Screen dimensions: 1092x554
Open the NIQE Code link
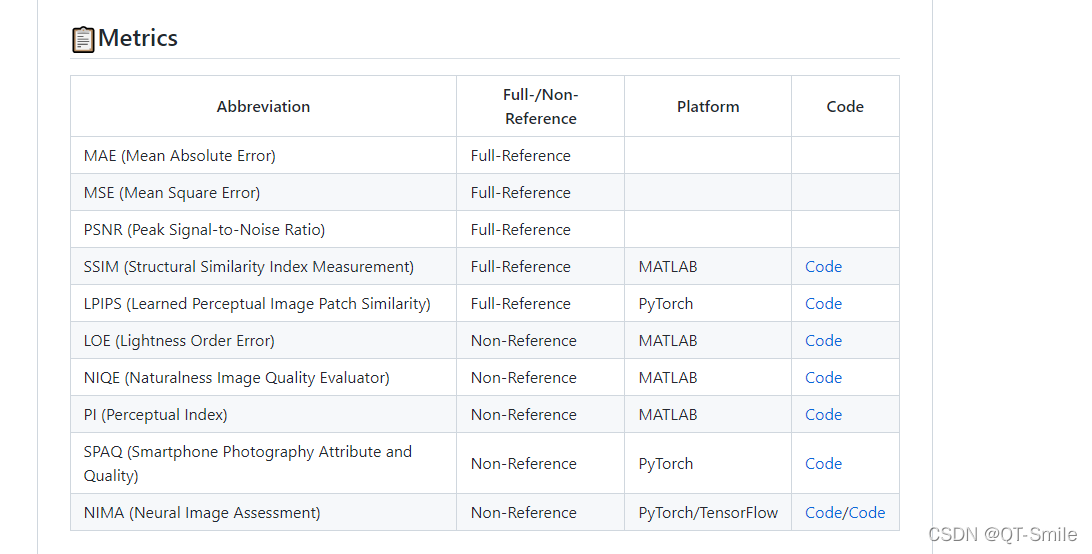[x=823, y=378]
